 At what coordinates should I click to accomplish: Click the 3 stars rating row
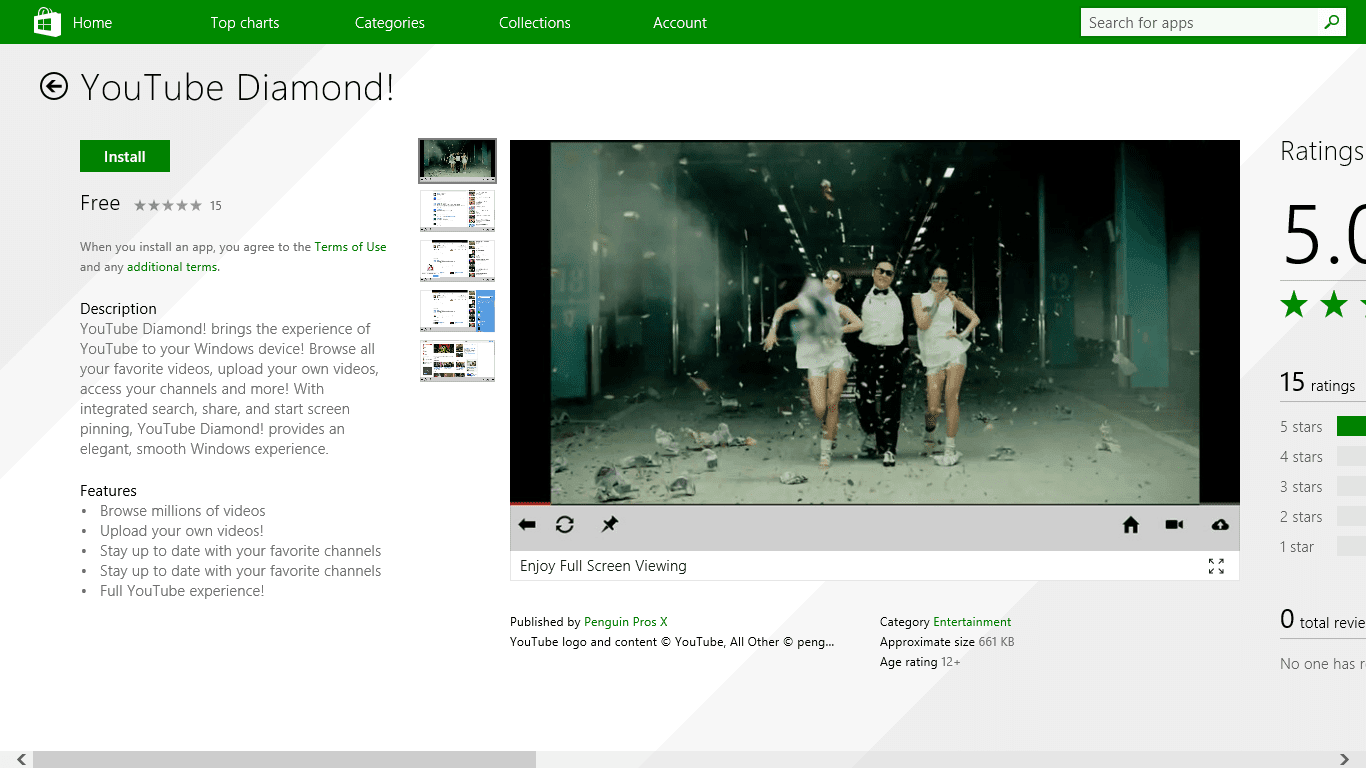[x=1322, y=487]
